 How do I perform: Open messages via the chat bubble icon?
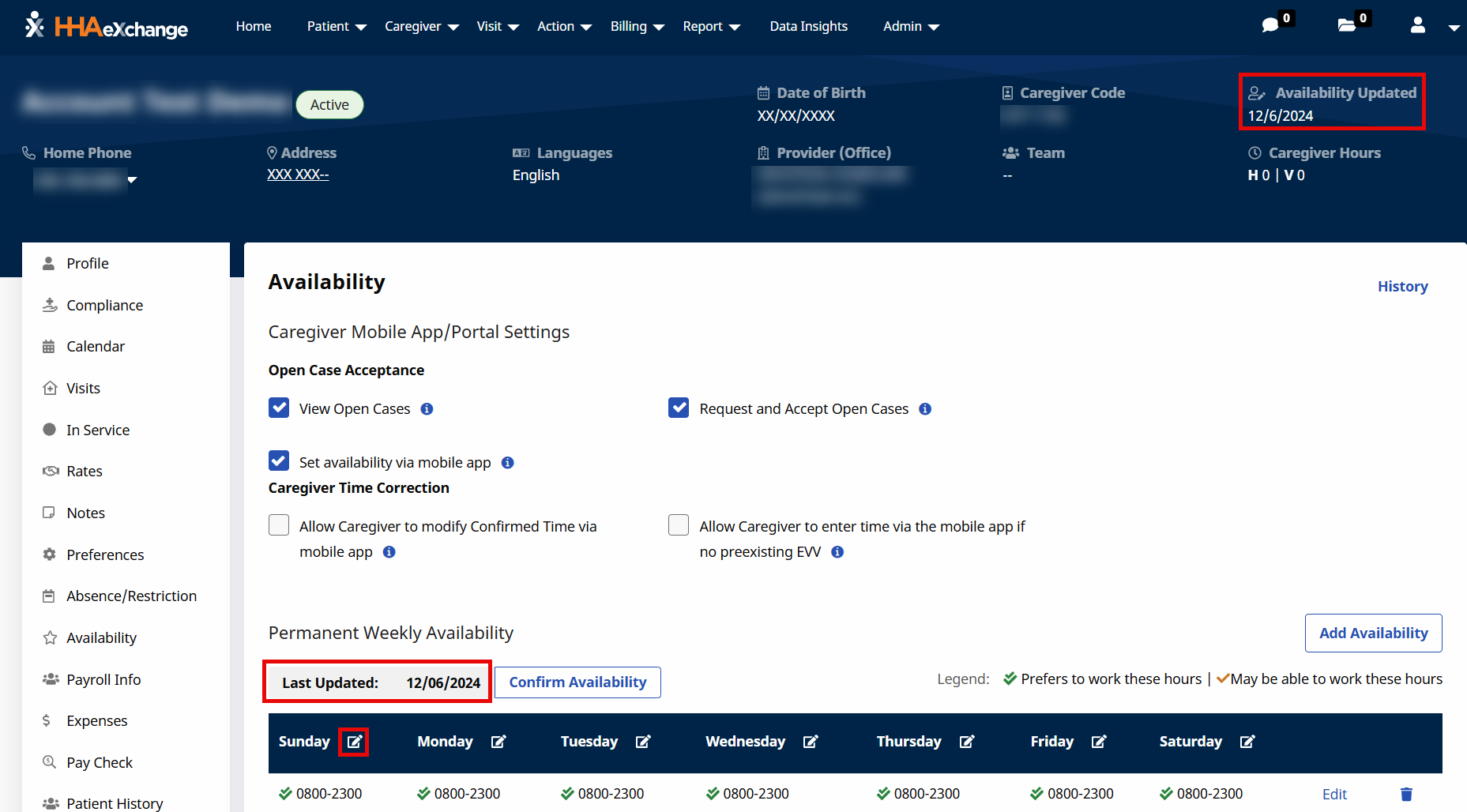click(x=1271, y=25)
